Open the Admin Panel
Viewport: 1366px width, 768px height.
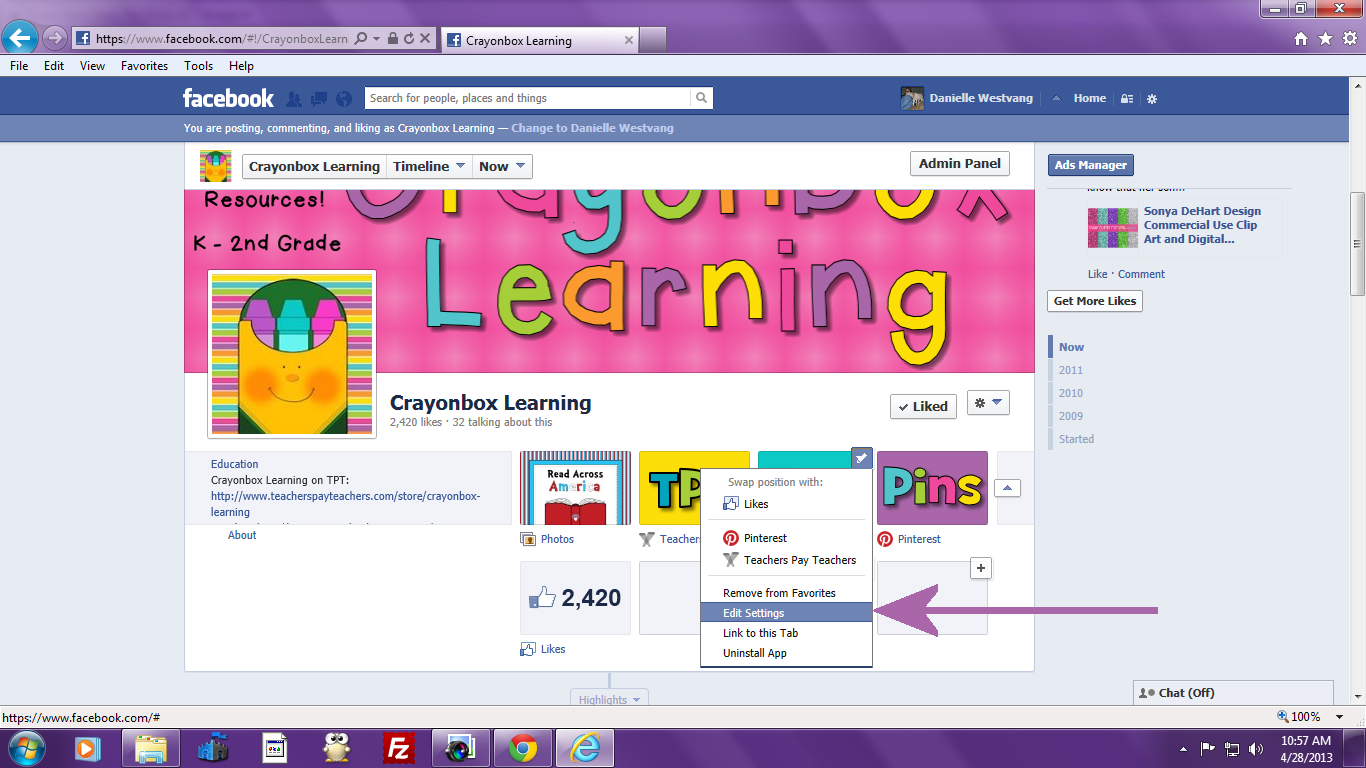click(x=959, y=162)
